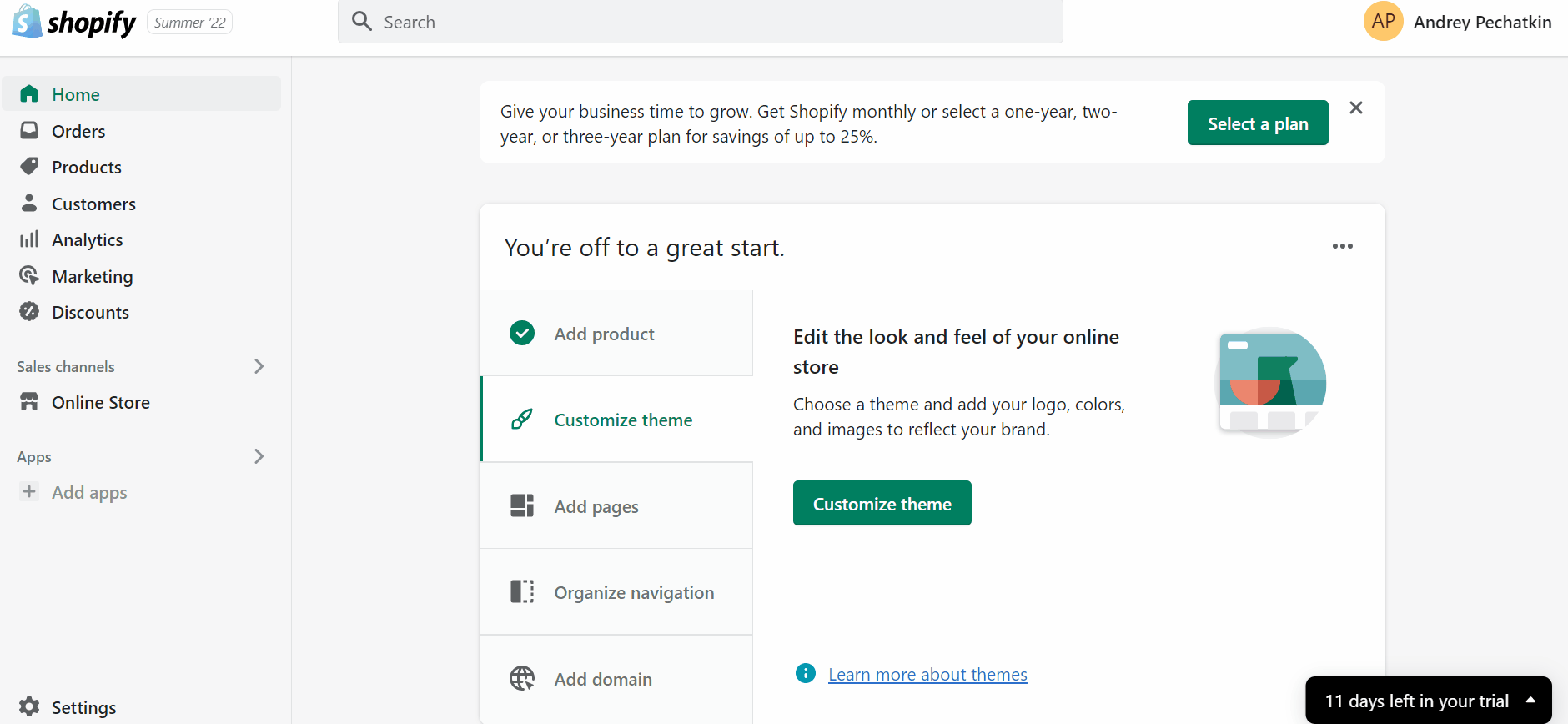Open Online Store channel
Screen dimensions: 1568x724
pyautogui.click(x=101, y=402)
